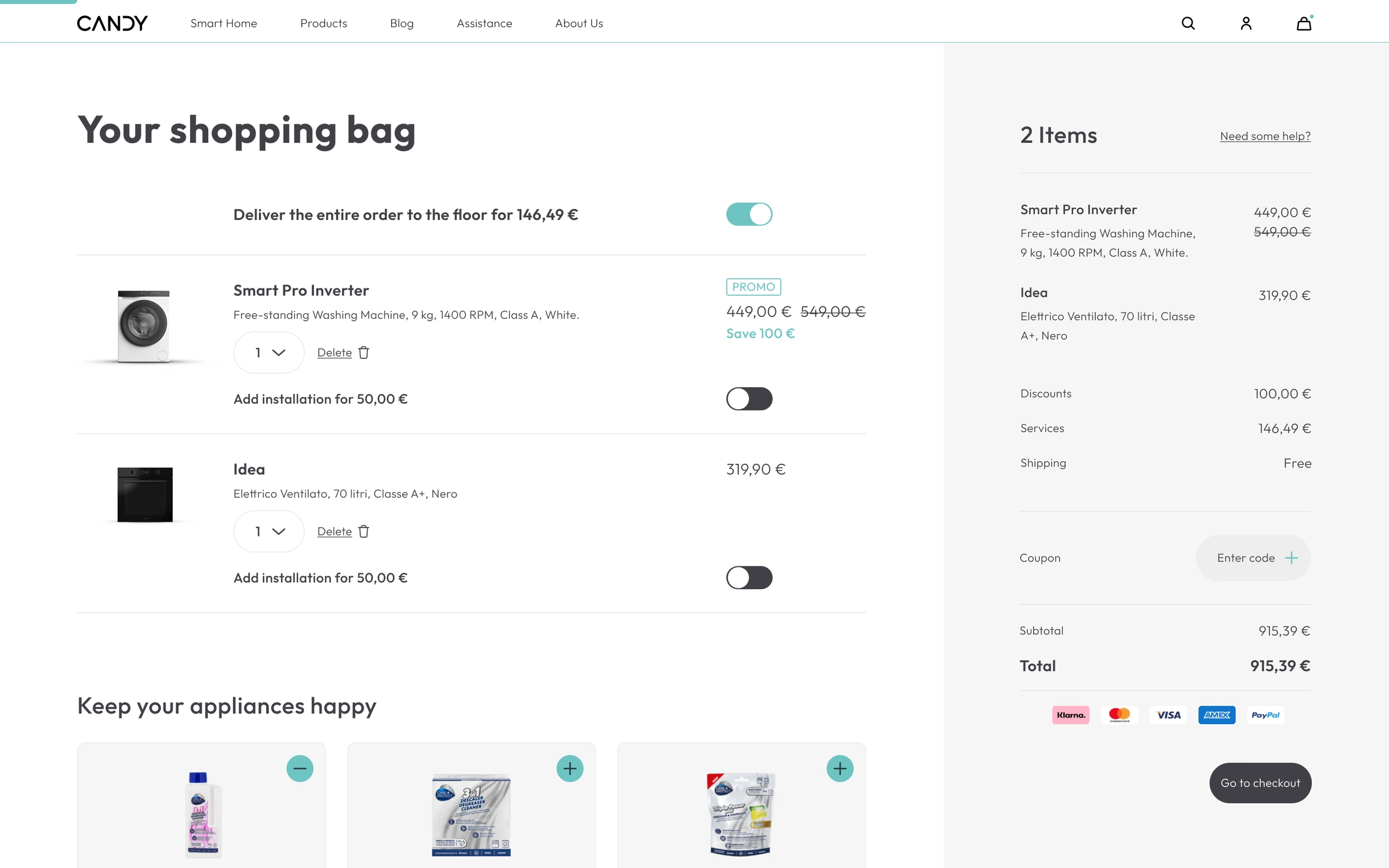Click the PROMO badge
This screenshot has height=868, width=1389.
pyautogui.click(x=753, y=287)
